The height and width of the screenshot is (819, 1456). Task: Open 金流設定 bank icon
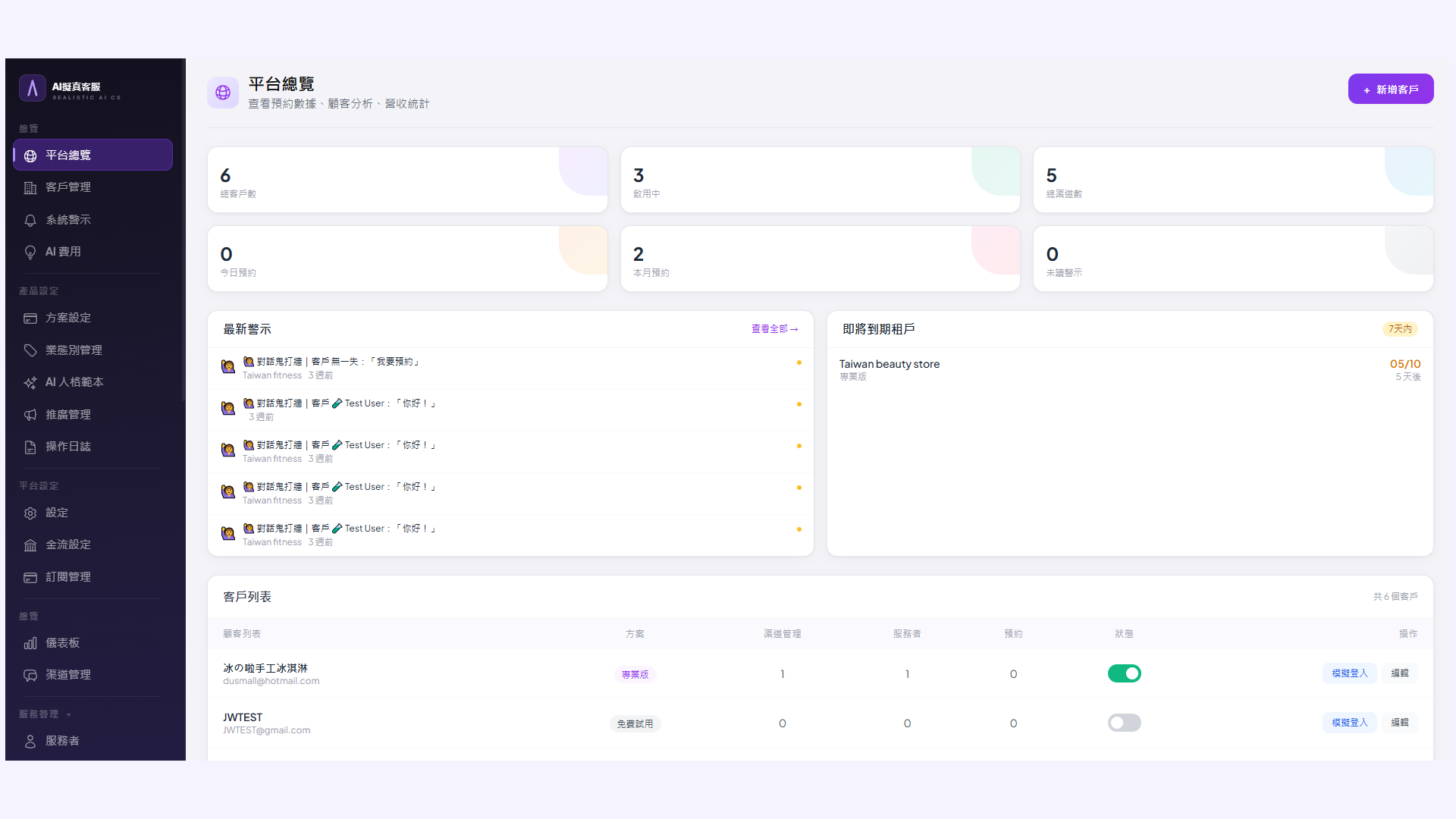30,545
